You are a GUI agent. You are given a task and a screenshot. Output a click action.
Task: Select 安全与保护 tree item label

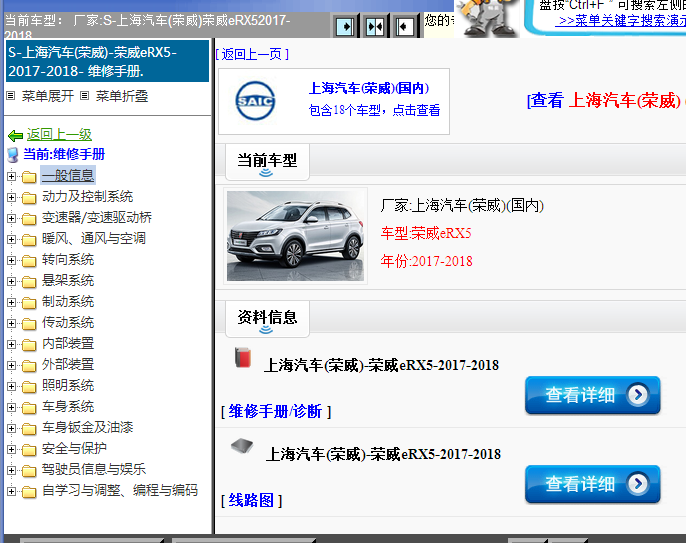tap(74, 448)
